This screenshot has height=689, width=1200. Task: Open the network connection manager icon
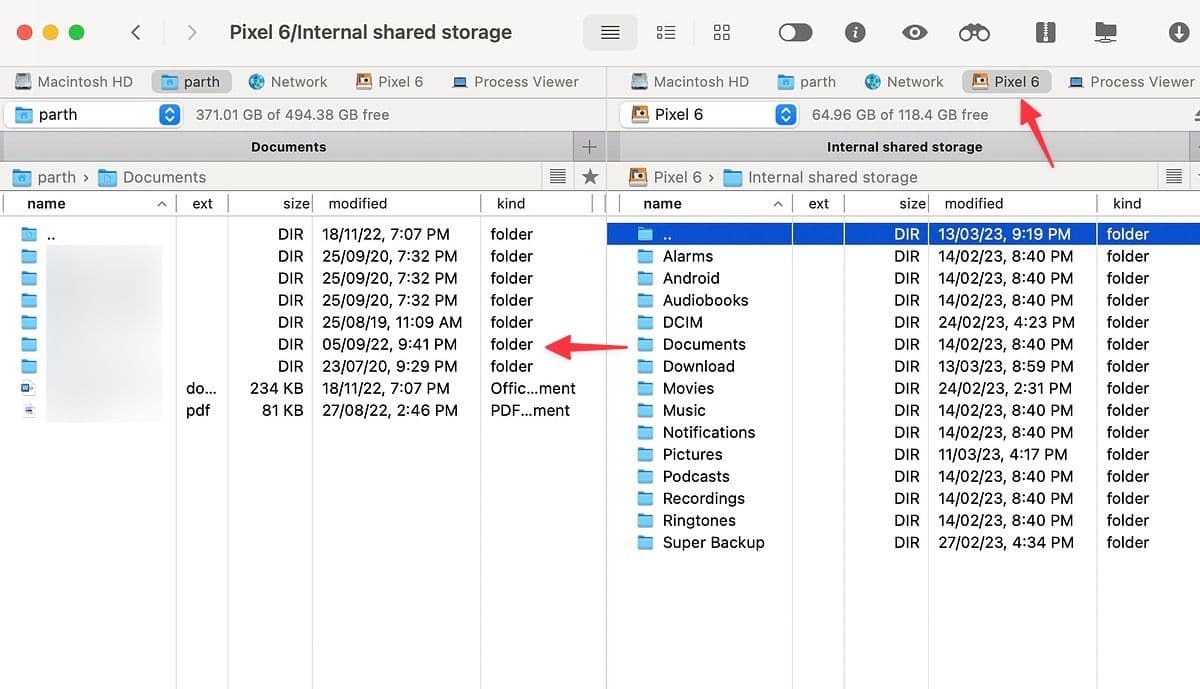tap(1104, 32)
